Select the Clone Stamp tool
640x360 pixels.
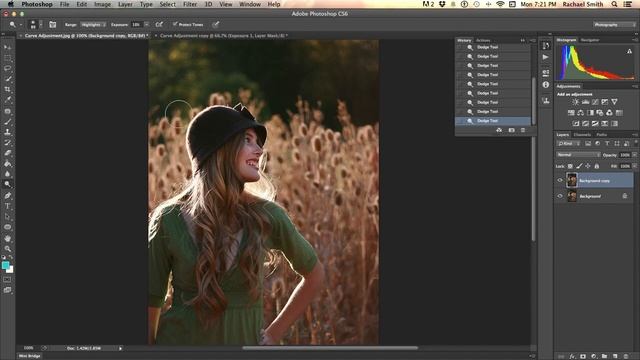coord(7,132)
